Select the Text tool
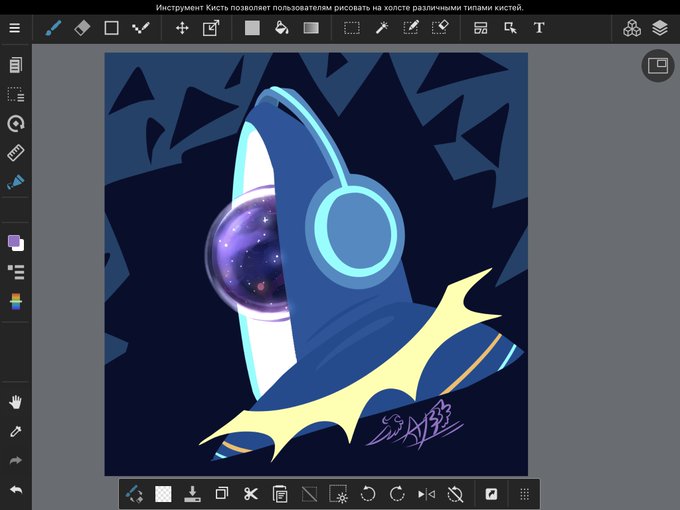The image size is (680, 510). [539, 29]
